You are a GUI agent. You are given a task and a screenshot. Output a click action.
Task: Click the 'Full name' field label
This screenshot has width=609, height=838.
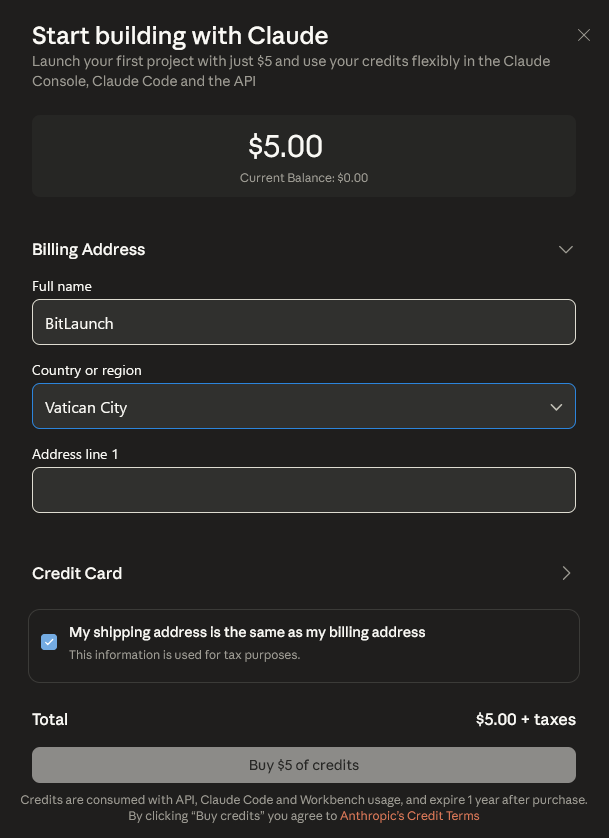[x=62, y=286]
